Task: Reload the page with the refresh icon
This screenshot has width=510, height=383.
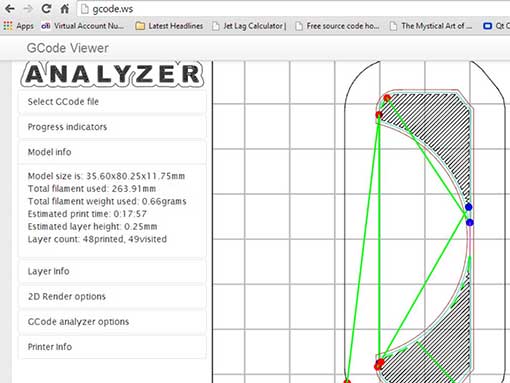Action: [46, 9]
